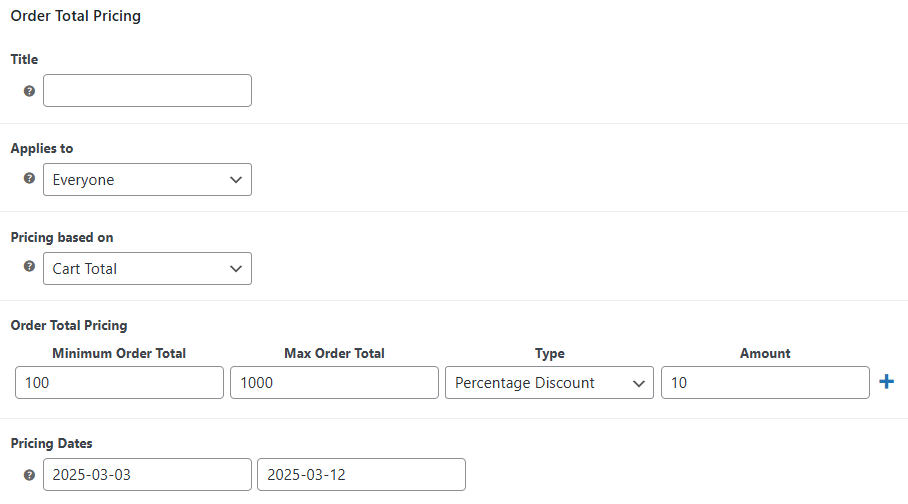Click the Max Order Total column label
Image resolution: width=908 pixels, height=504 pixels.
pyautogui.click(x=334, y=353)
